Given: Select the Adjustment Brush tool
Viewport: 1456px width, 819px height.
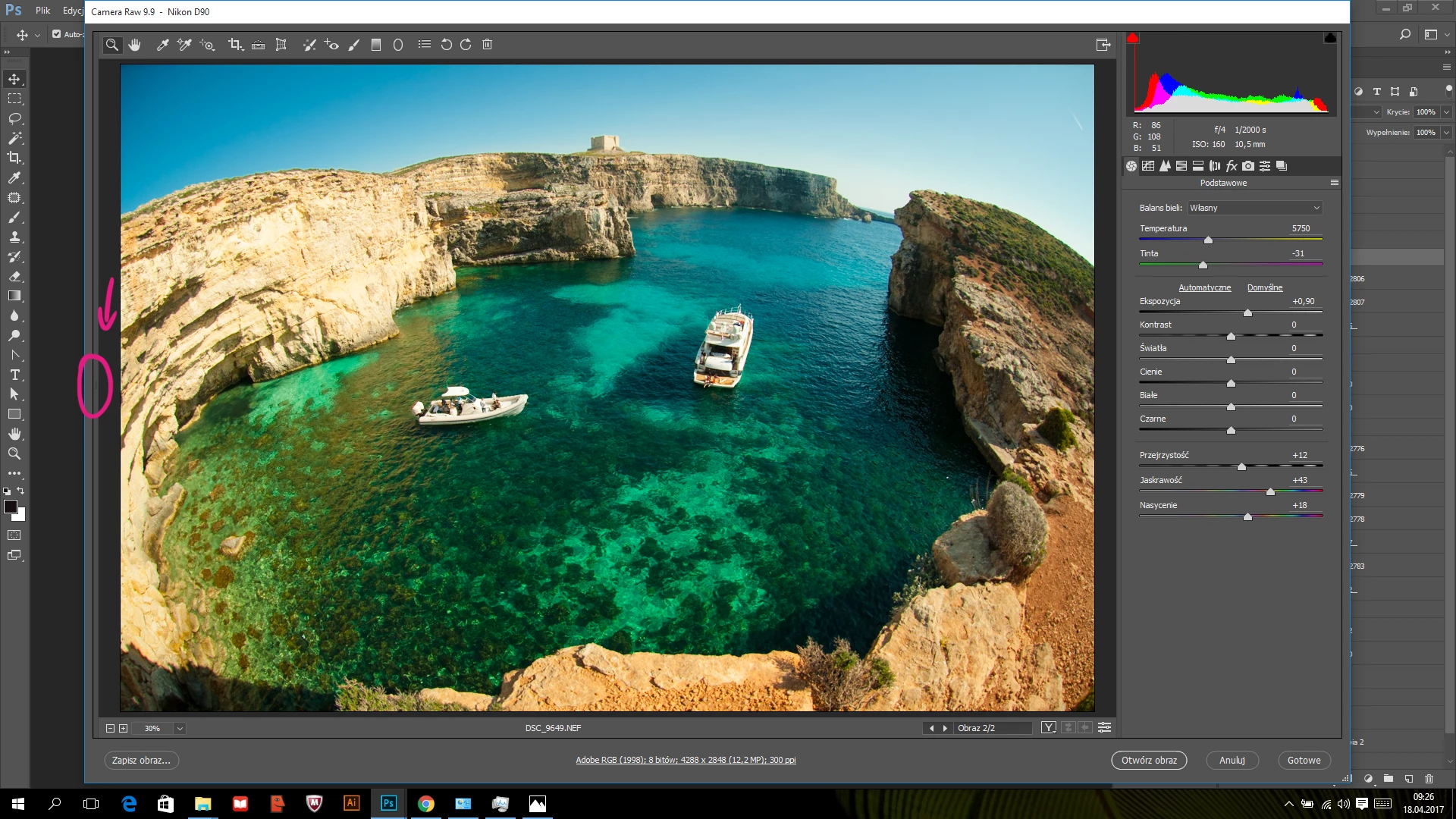Looking at the screenshot, I should 353,45.
